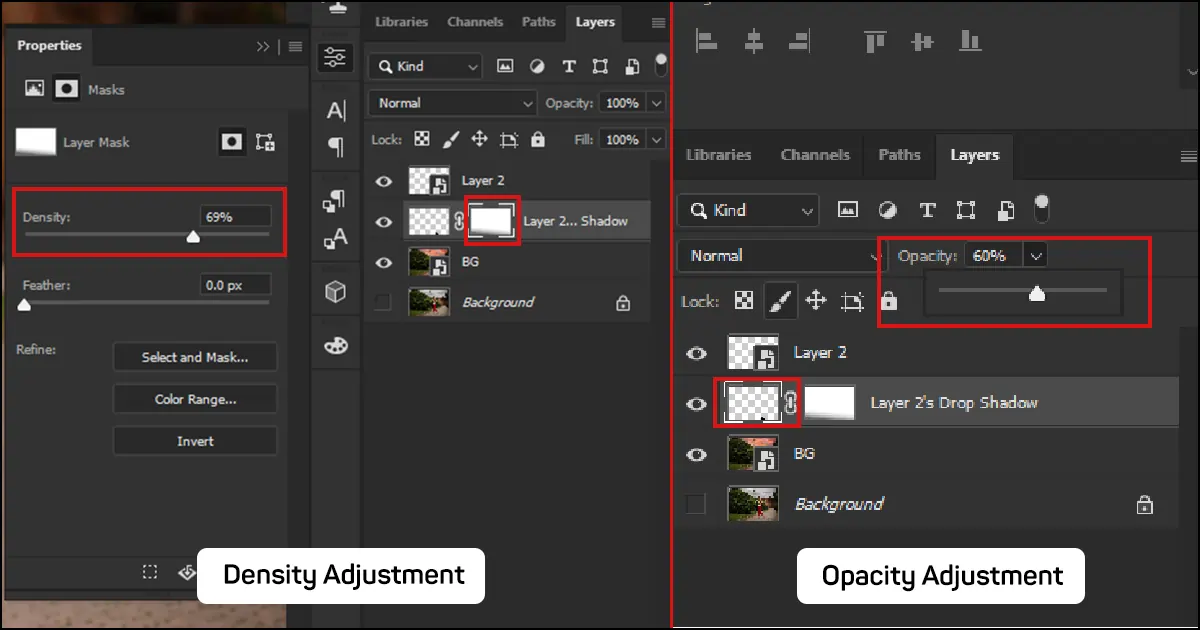
Task: Open the Select and Mask dialog
Action: 195,357
